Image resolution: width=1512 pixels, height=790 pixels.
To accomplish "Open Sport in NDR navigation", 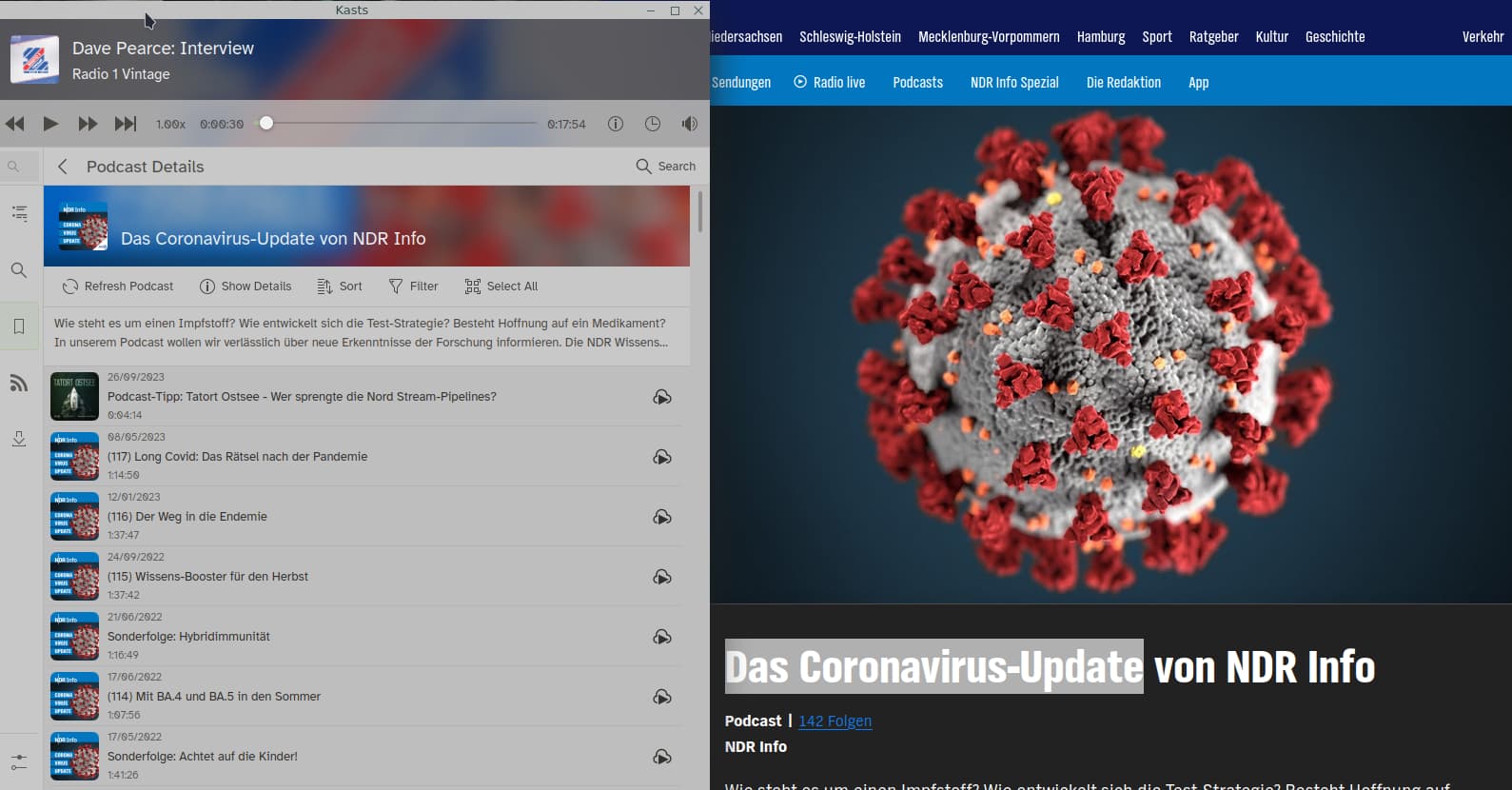I will [x=1157, y=37].
